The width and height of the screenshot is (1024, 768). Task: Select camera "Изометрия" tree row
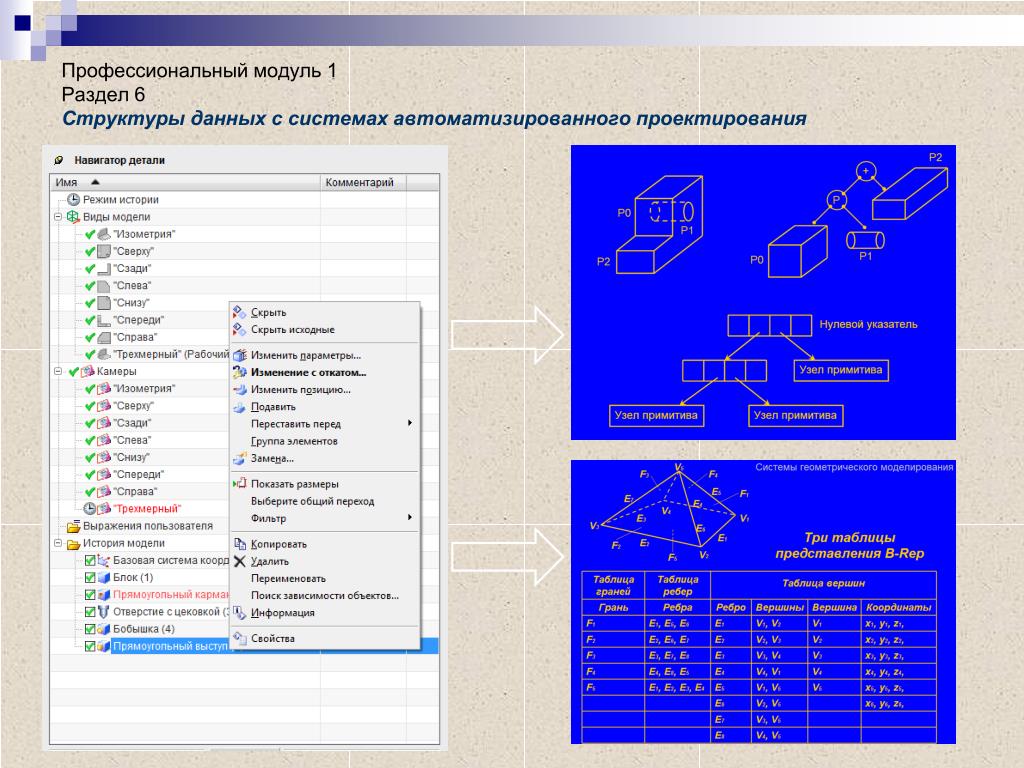[144, 389]
